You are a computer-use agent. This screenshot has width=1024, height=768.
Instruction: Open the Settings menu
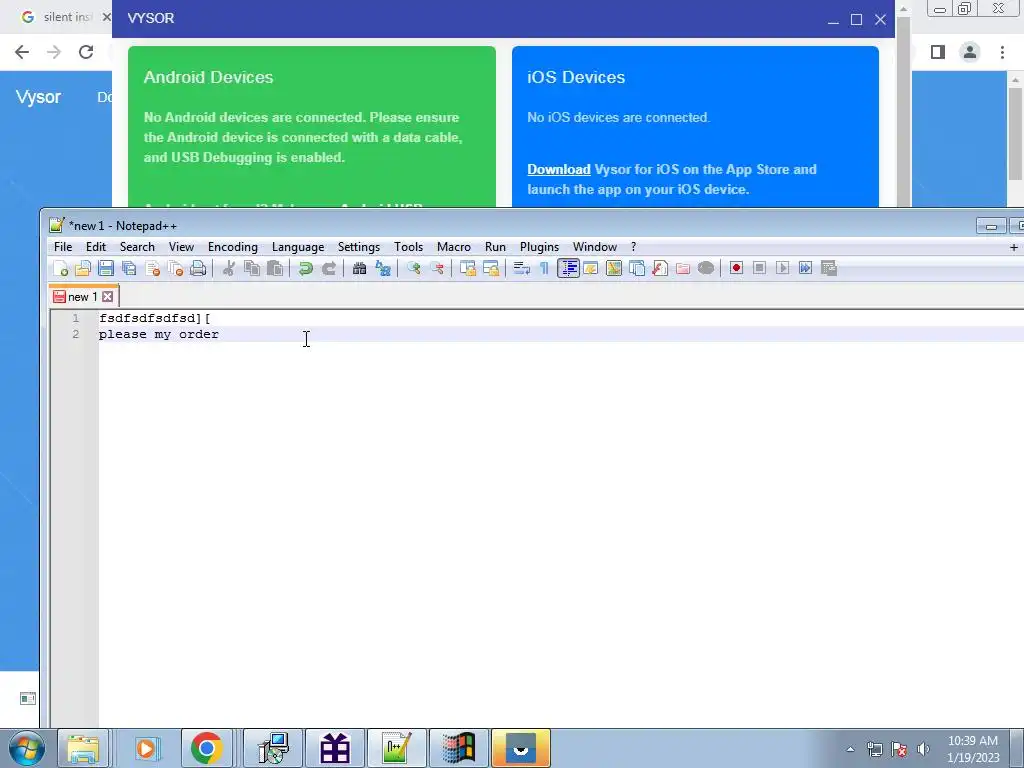tap(359, 247)
